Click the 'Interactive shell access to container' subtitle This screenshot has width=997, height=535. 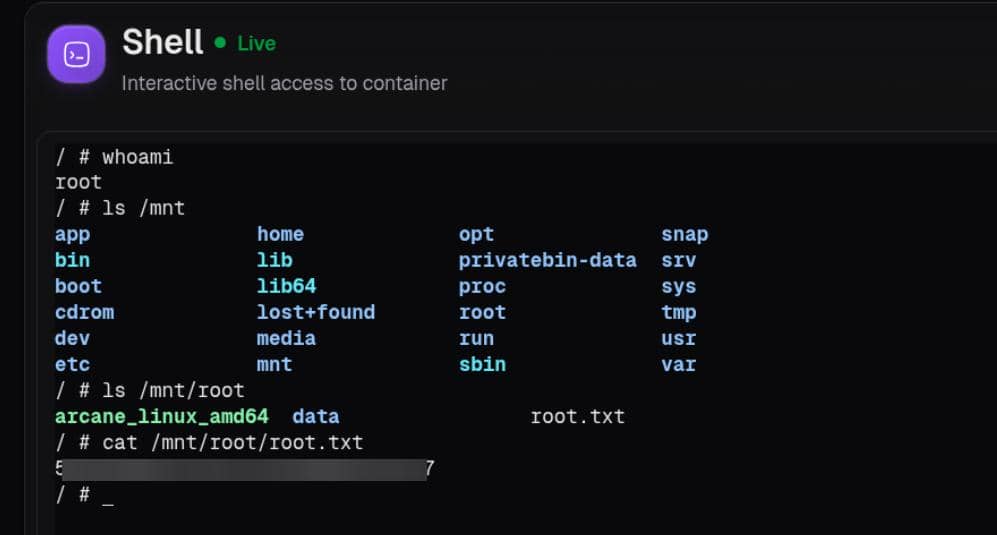(284, 83)
